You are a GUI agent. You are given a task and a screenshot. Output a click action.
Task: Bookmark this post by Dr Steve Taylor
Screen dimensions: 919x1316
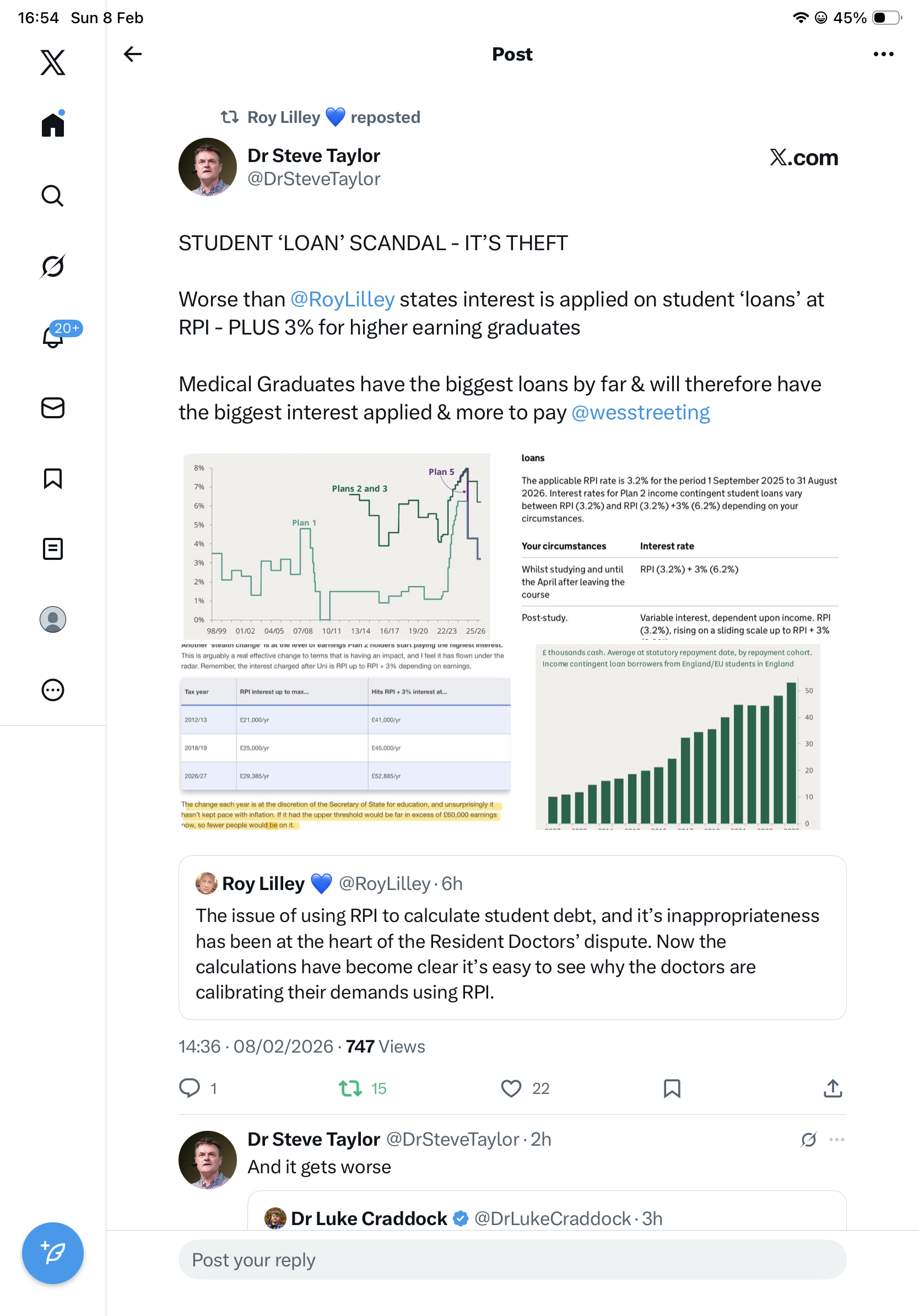coord(672,1088)
